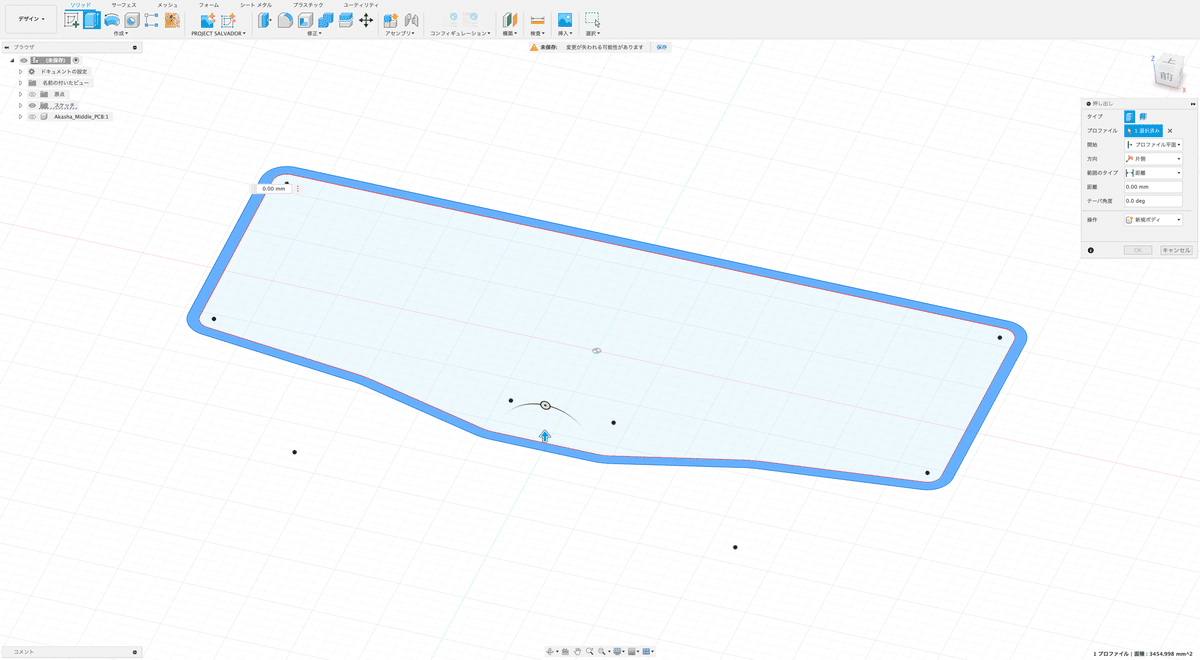Switch to the サーフェス tab
This screenshot has height=660, width=1200.
pos(124,5)
